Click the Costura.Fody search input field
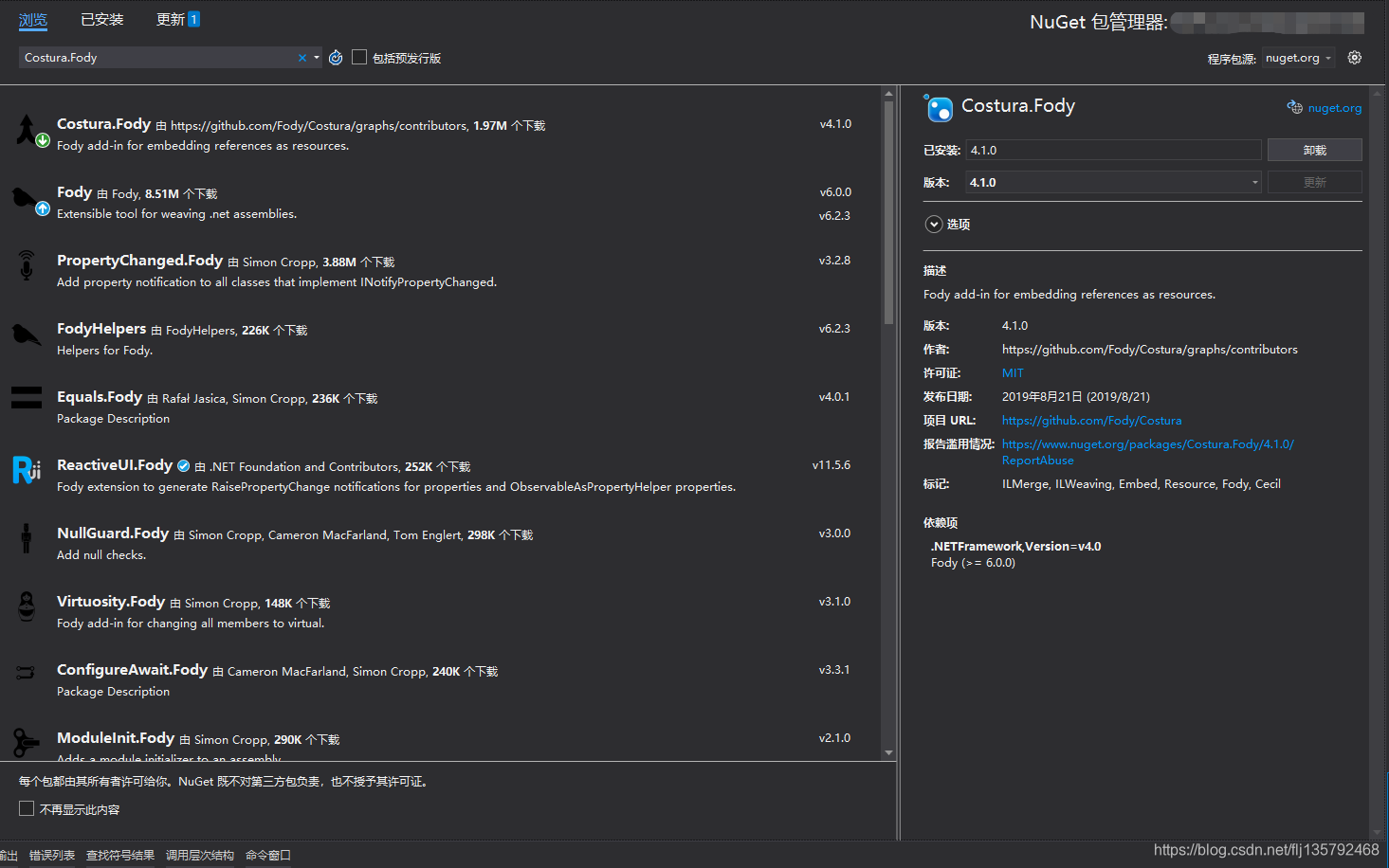Screen dimensions: 1389x868 pyautogui.click(x=159, y=58)
